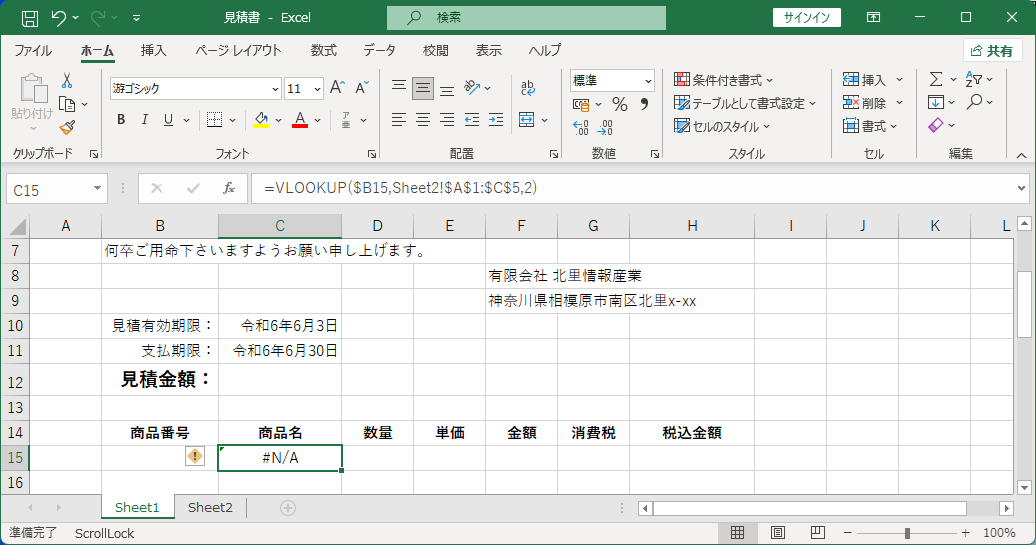Switch to the データ tab
Image resolution: width=1036 pixels, height=545 pixels.
379,50
